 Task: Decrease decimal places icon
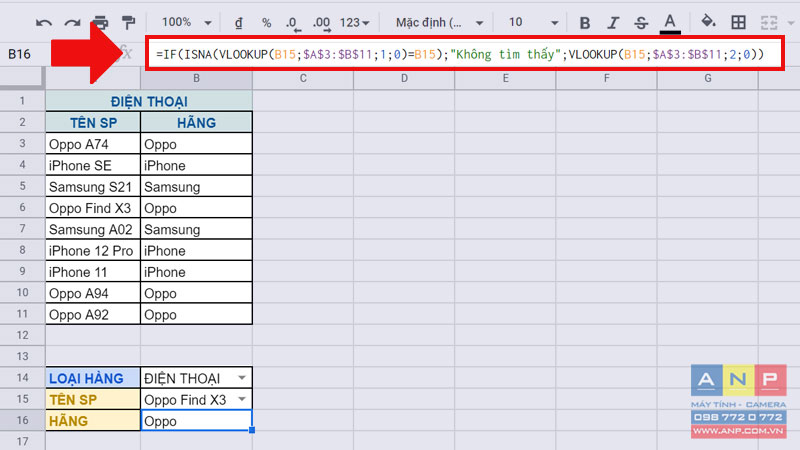click(x=292, y=23)
